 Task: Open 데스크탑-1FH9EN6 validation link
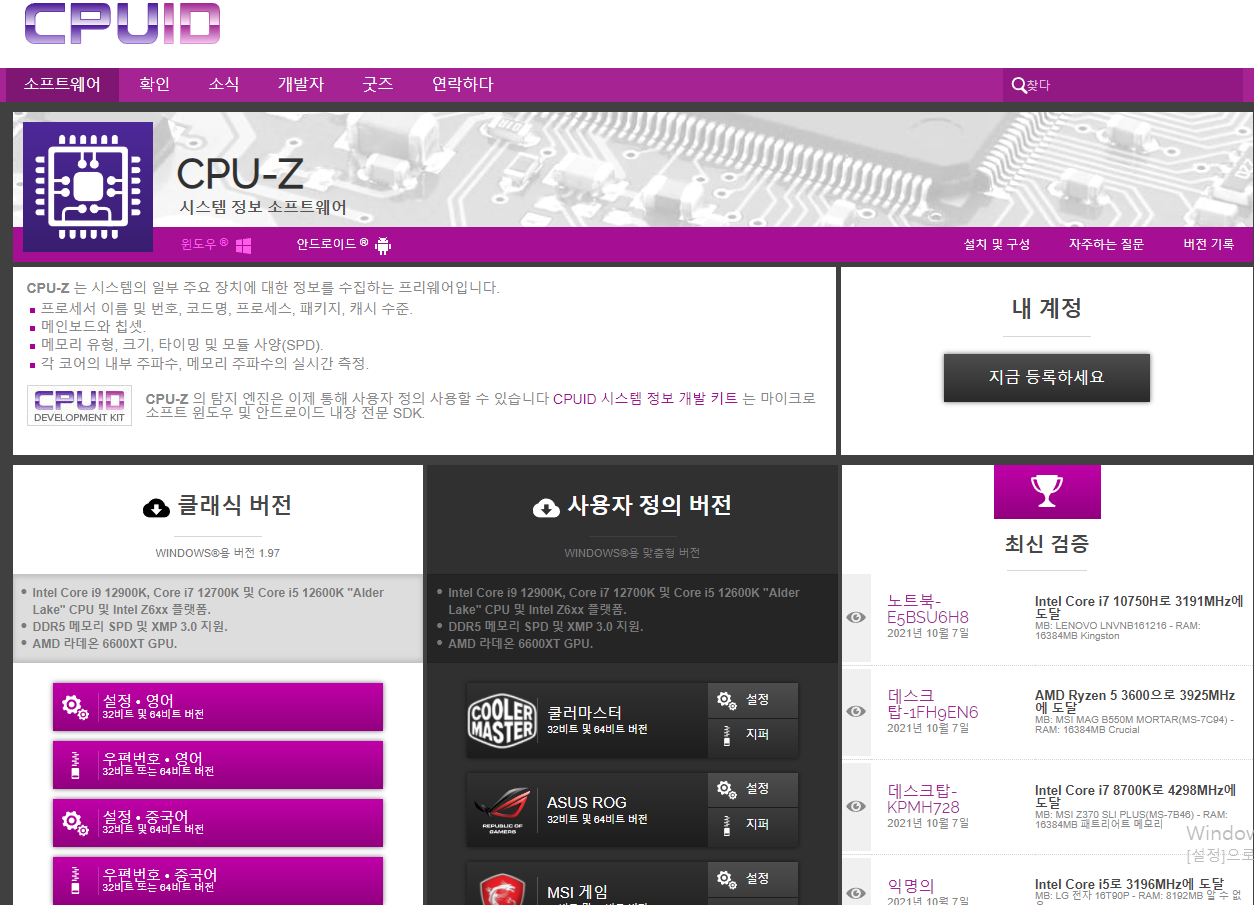933,703
